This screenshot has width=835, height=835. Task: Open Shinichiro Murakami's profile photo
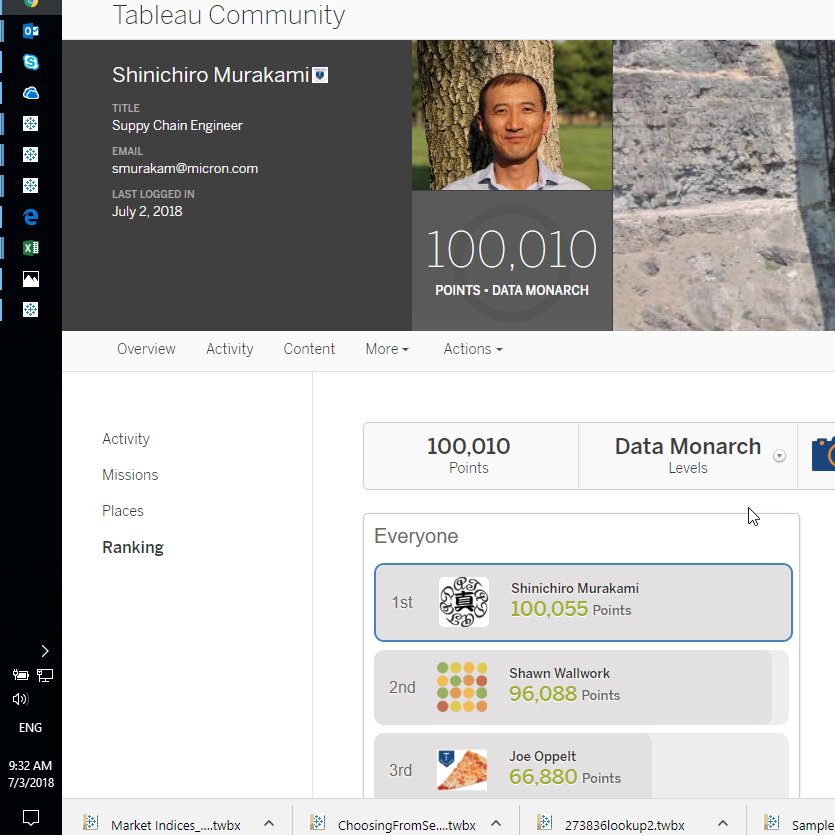click(x=512, y=115)
